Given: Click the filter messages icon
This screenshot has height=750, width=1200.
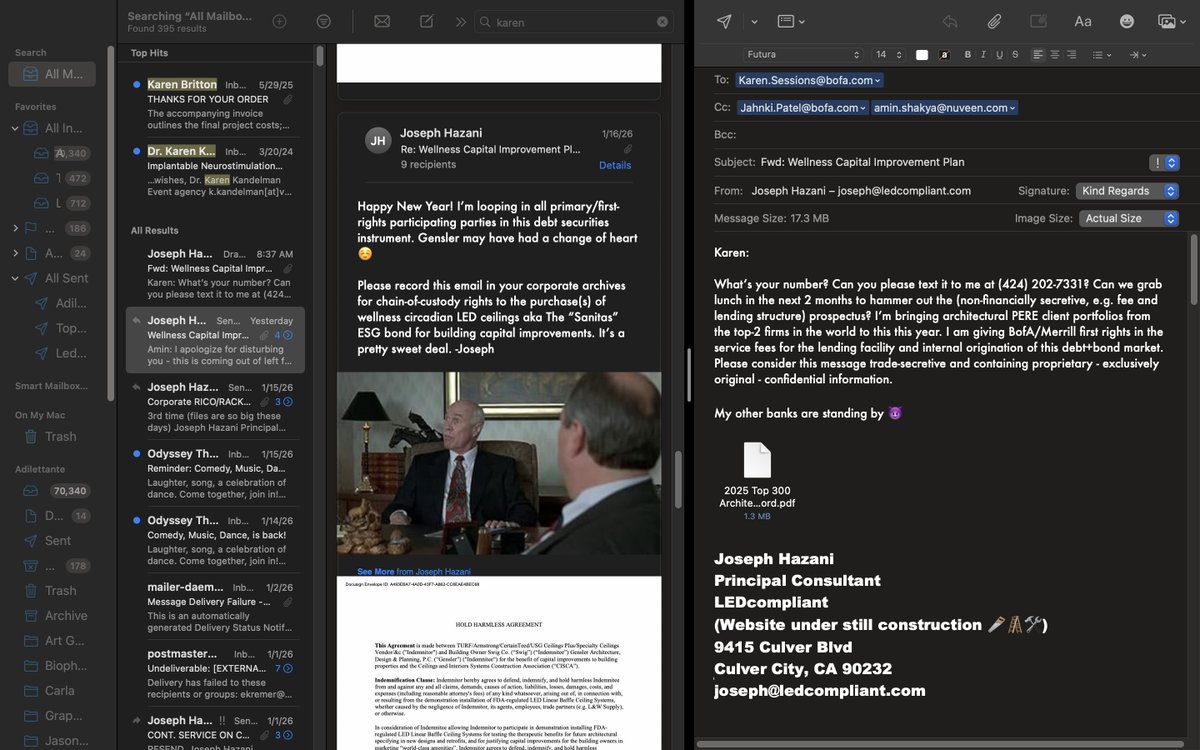Looking at the screenshot, I should (x=323, y=21).
